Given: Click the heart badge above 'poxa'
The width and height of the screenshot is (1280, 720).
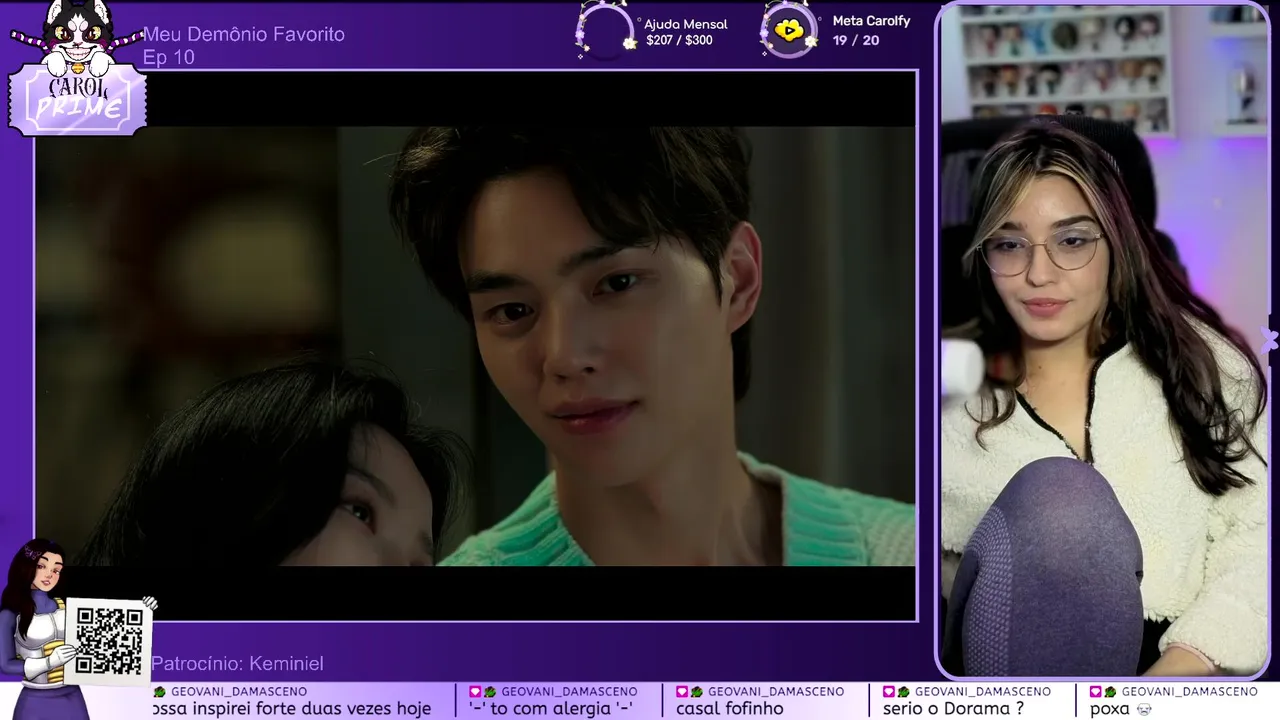Looking at the screenshot, I should [1095, 692].
